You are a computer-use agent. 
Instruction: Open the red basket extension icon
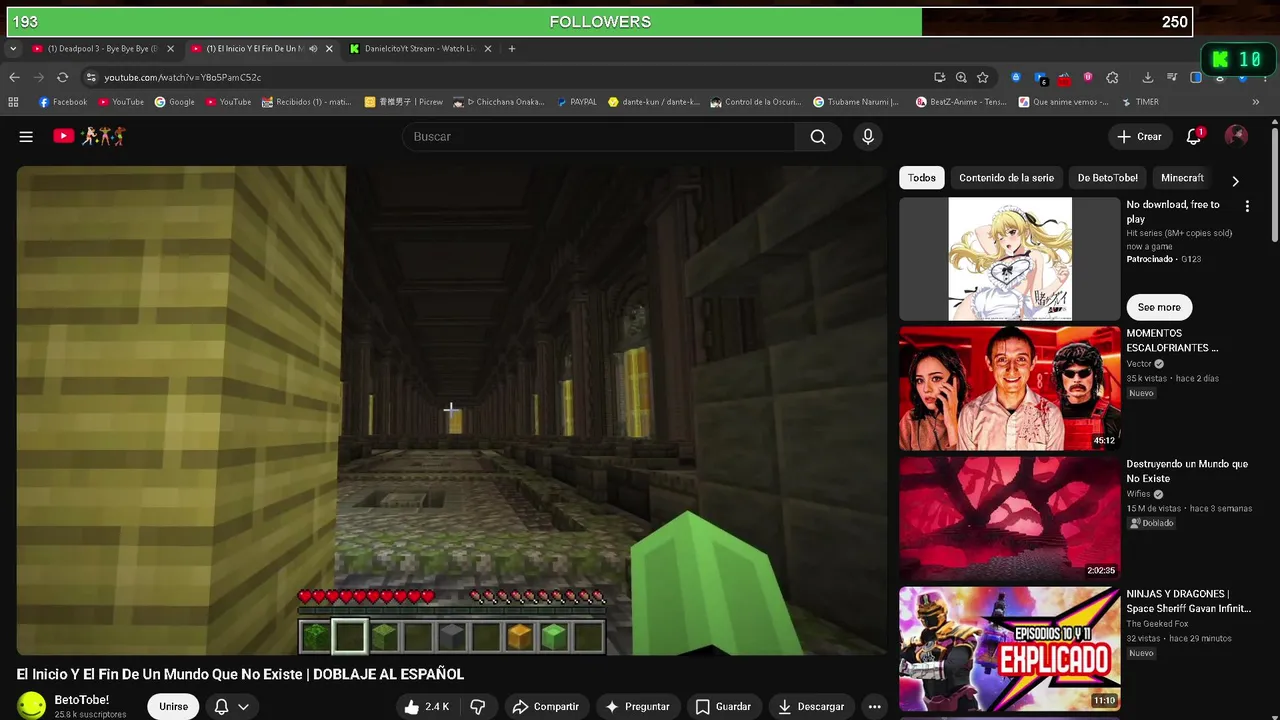1064,78
